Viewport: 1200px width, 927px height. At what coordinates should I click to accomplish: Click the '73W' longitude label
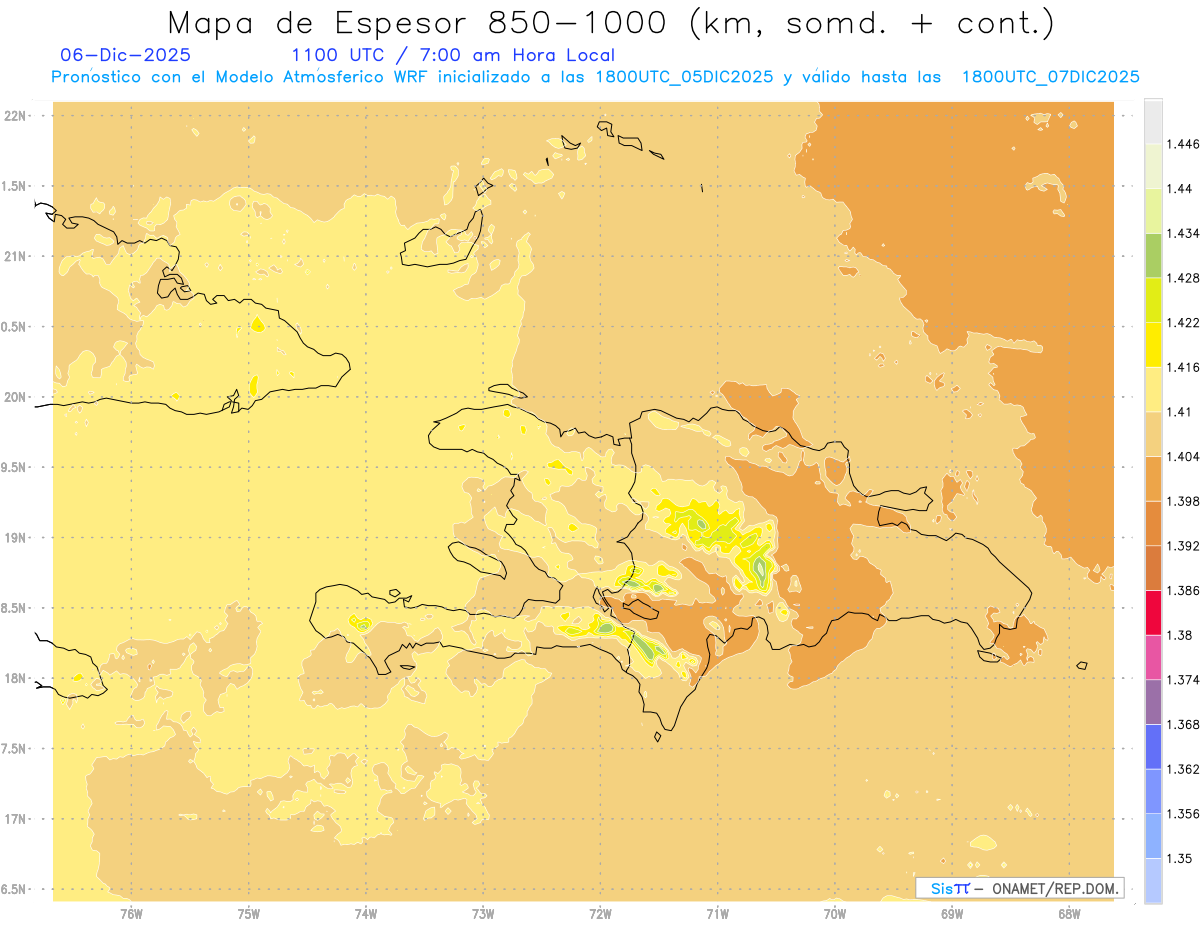click(483, 913)
